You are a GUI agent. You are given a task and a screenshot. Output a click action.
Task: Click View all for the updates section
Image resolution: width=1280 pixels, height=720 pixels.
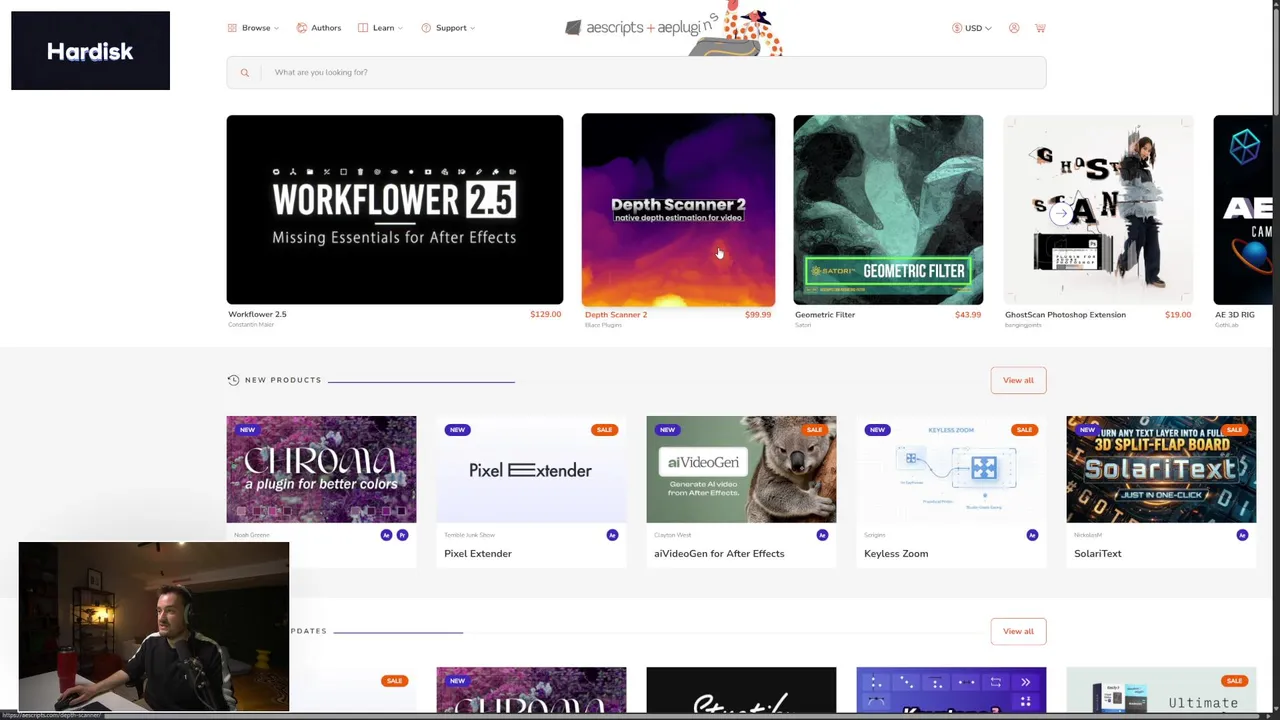[1018, 631]
